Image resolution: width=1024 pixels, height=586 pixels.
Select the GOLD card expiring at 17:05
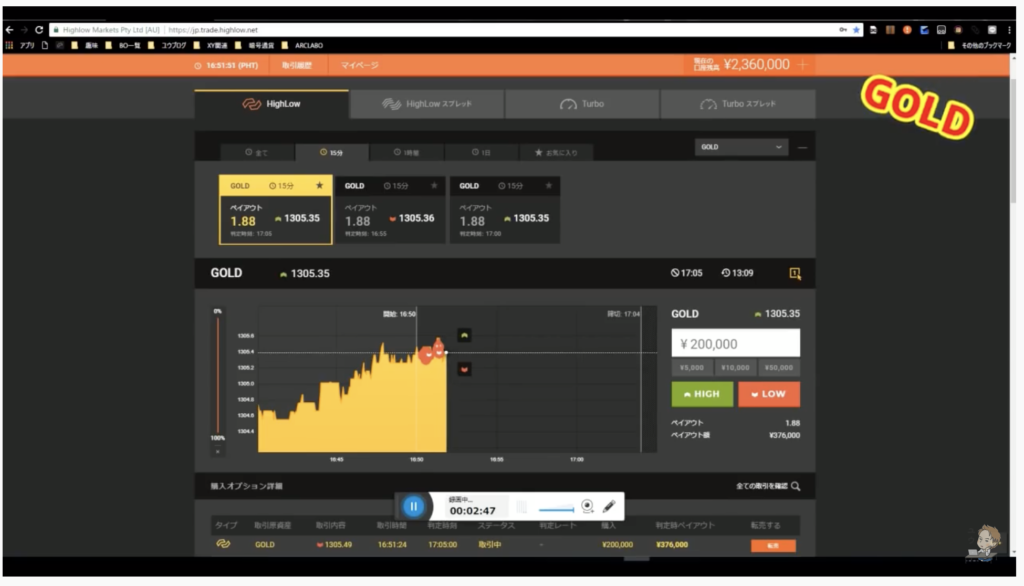coord(276,210)
